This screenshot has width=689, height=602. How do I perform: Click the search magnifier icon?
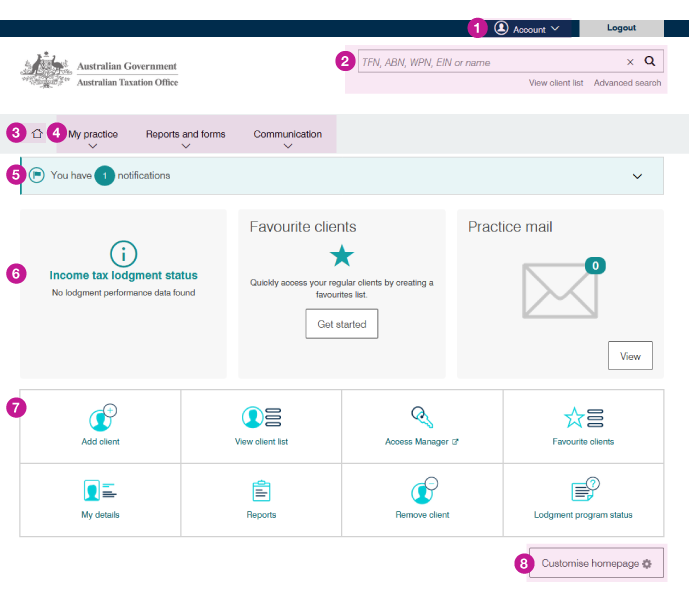click(649, 62)
